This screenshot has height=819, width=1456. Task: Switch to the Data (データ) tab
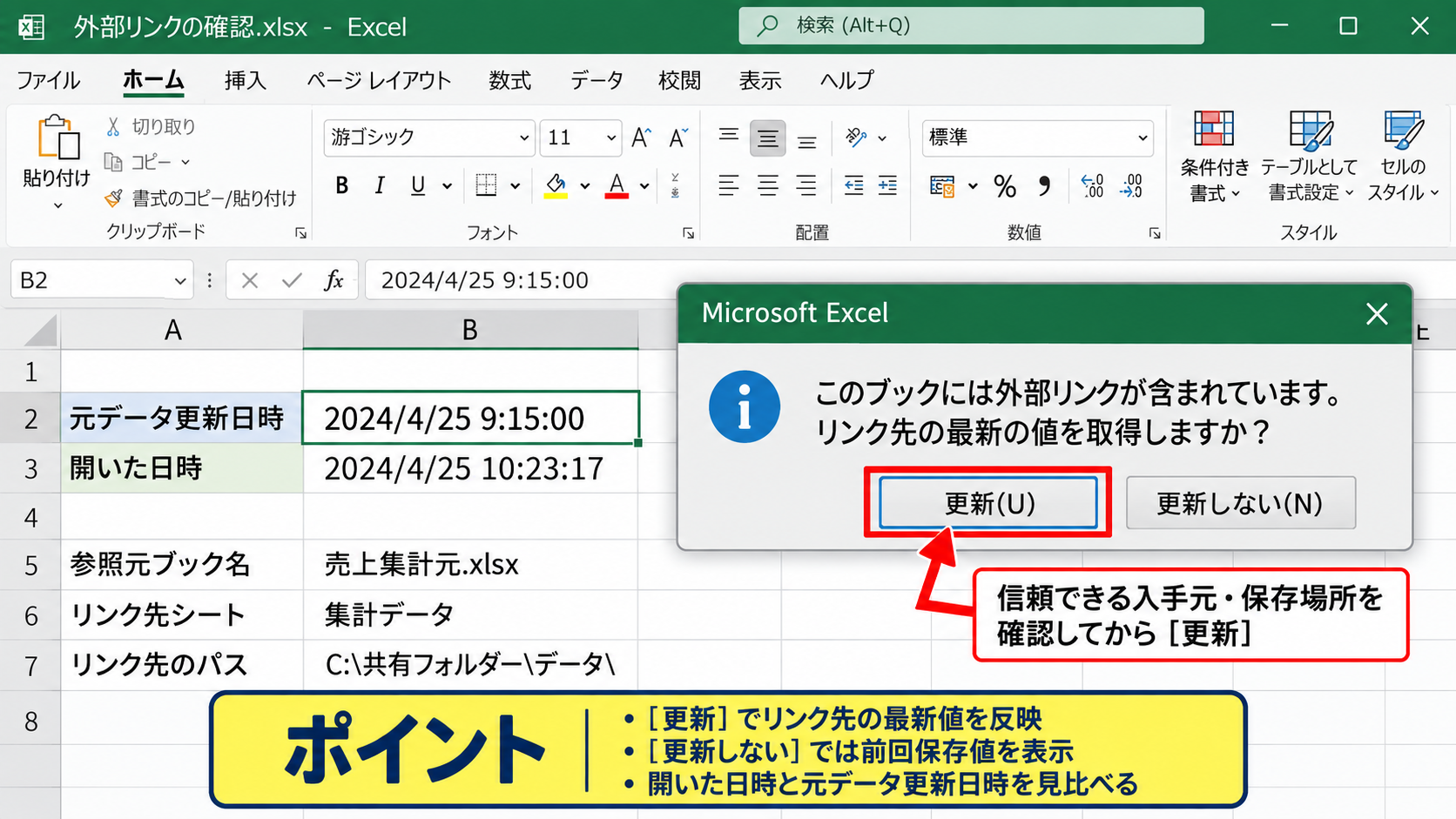click(x=597, y=80)
